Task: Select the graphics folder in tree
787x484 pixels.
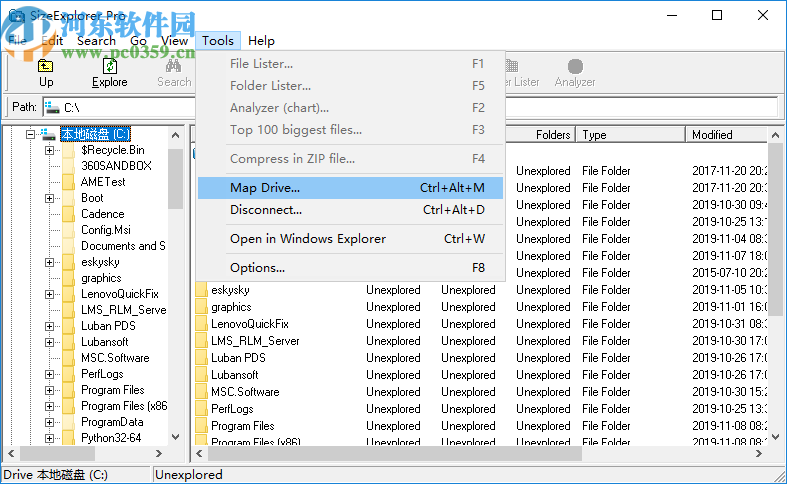Action: pos(101,278)
